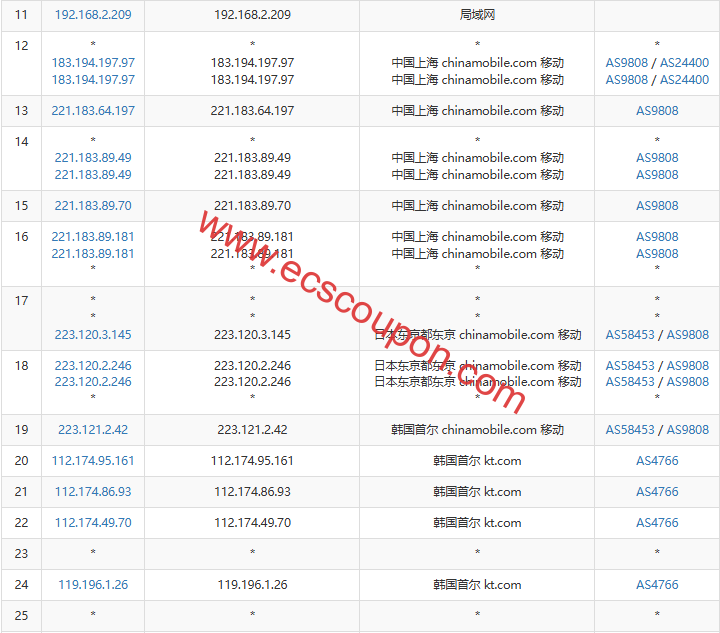Screen dimensions: 720x633
Task: Open the blue 221.183.89.70 link in hop 15
Action: 93,206
